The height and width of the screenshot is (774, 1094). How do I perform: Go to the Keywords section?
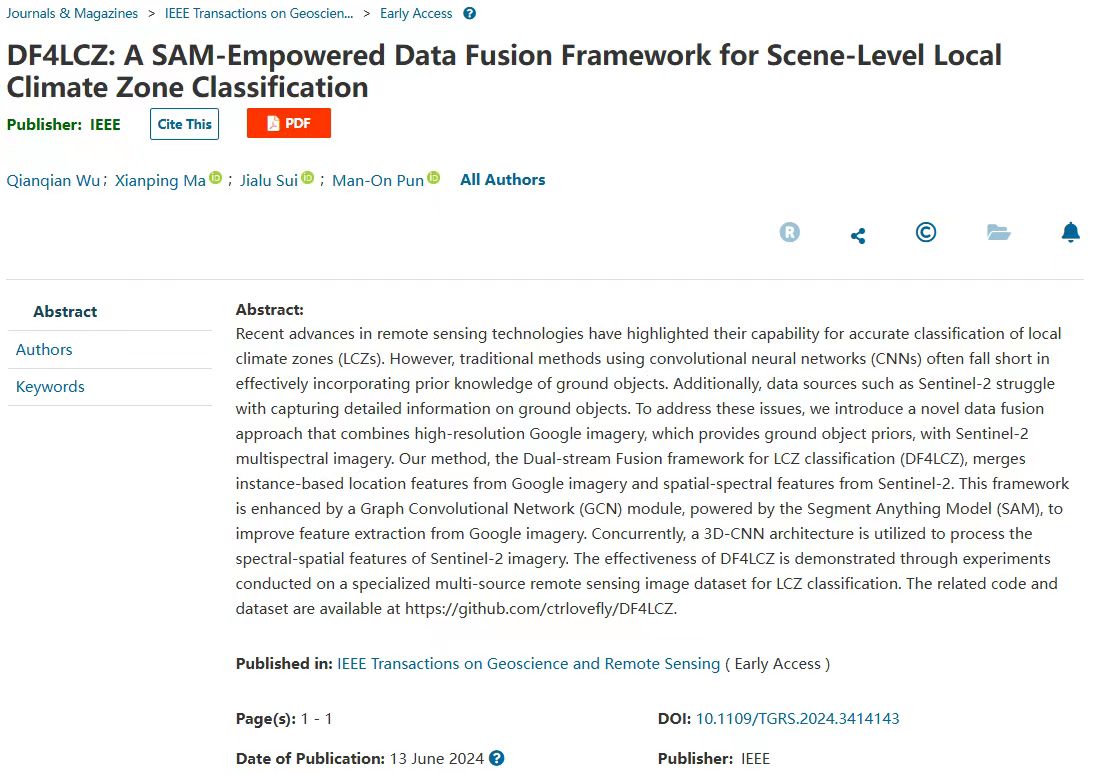click(50, 387)
